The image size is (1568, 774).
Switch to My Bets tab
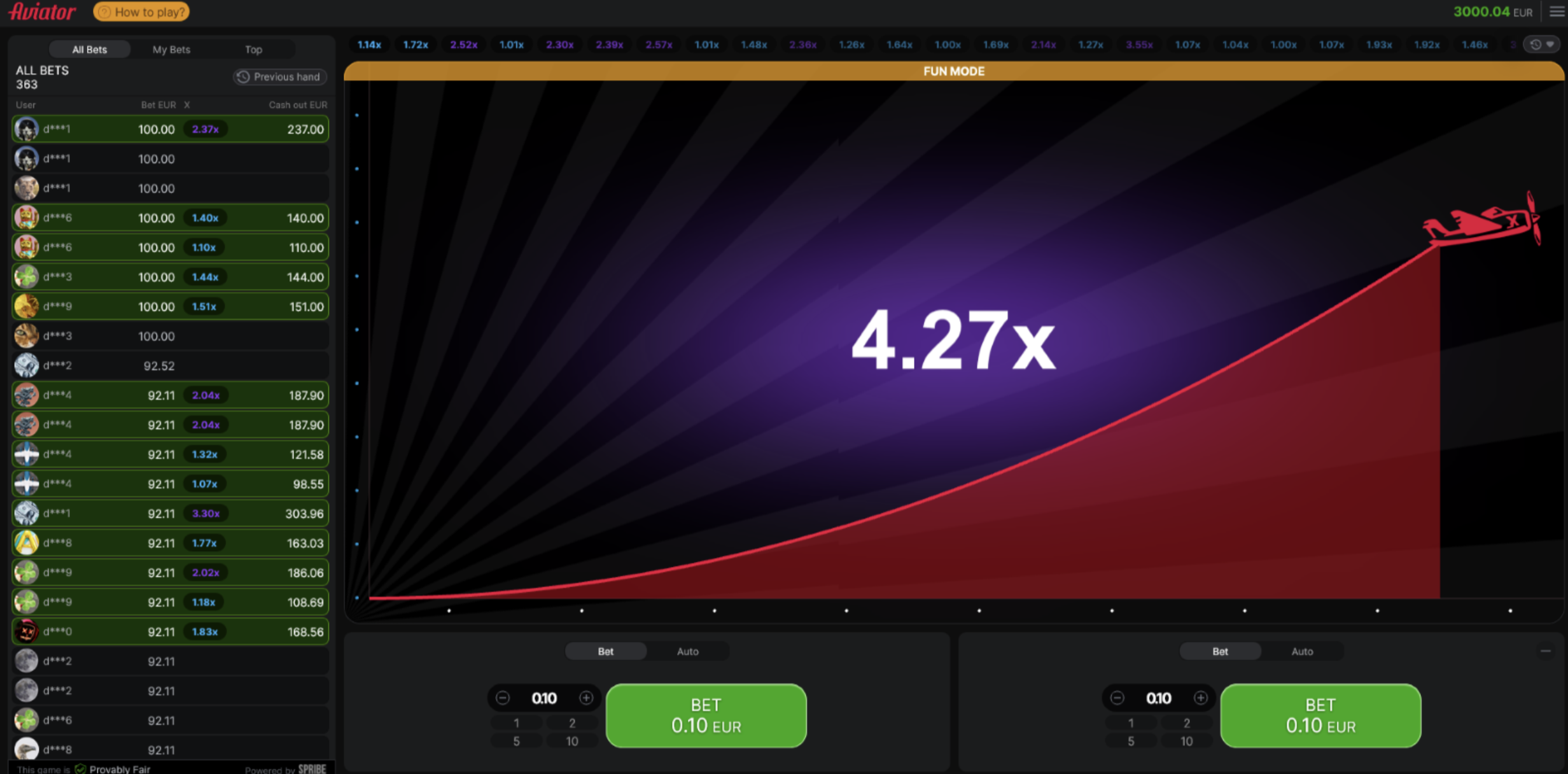pyautogui.click(x=171, y=49)
